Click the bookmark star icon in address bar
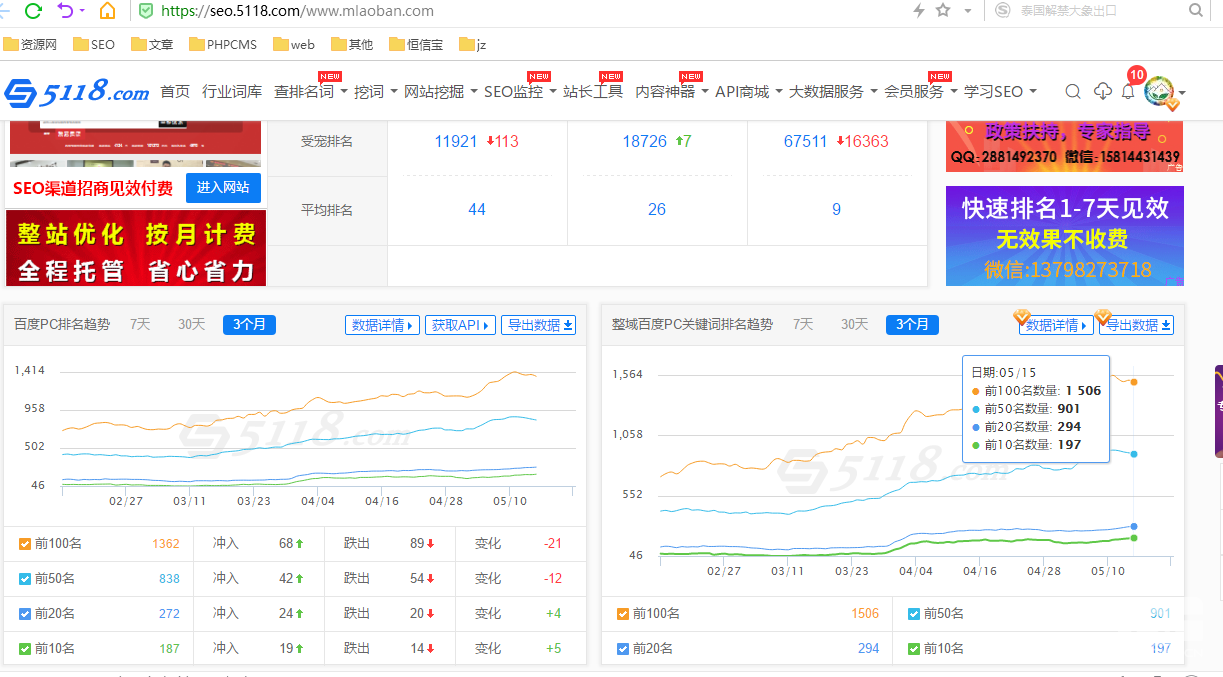Image resolution: width=1223 pixels, height=677 pixels. point(943,10)
